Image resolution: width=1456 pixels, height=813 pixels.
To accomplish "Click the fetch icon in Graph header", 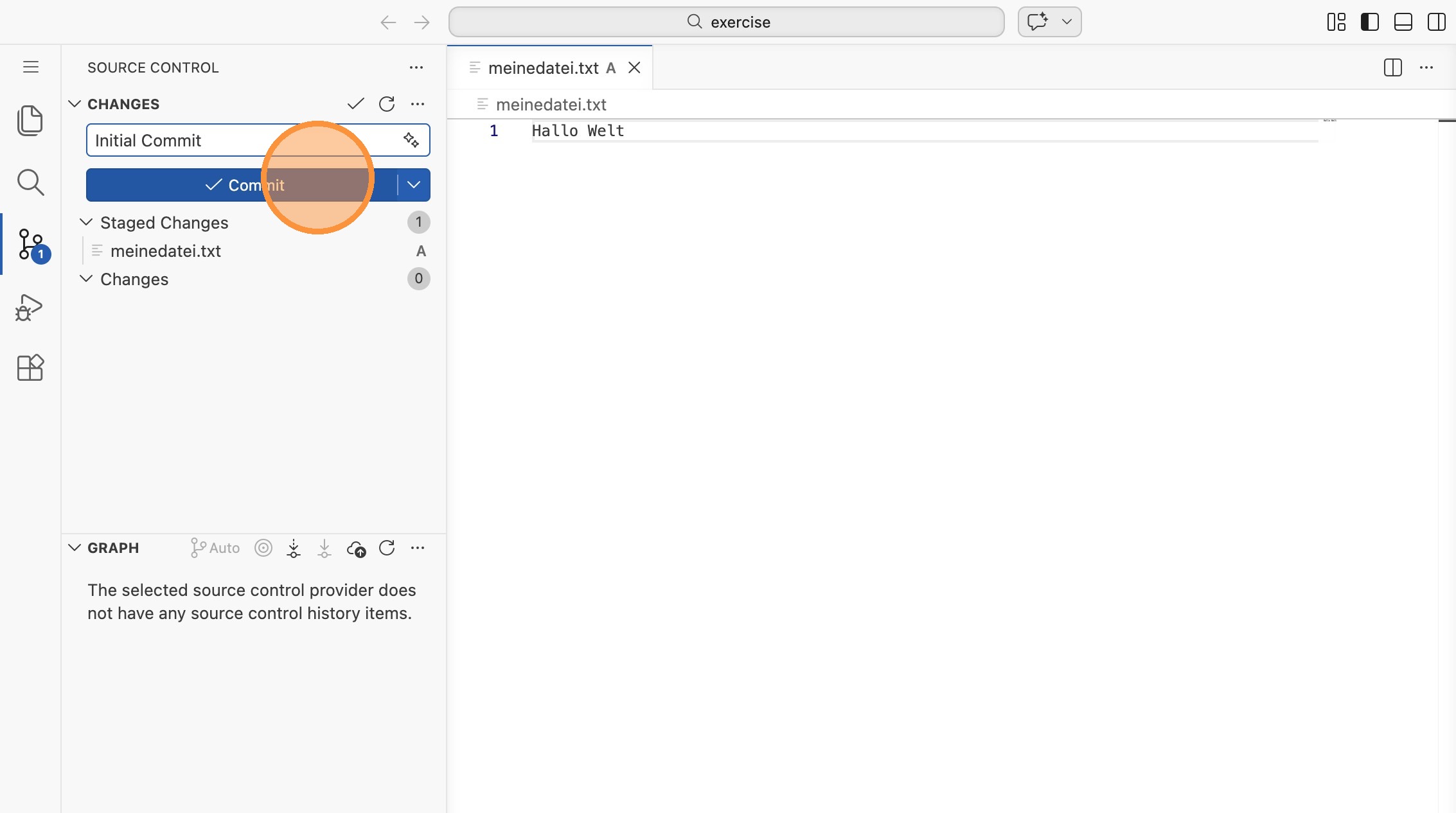I will [x=294, y=548].
